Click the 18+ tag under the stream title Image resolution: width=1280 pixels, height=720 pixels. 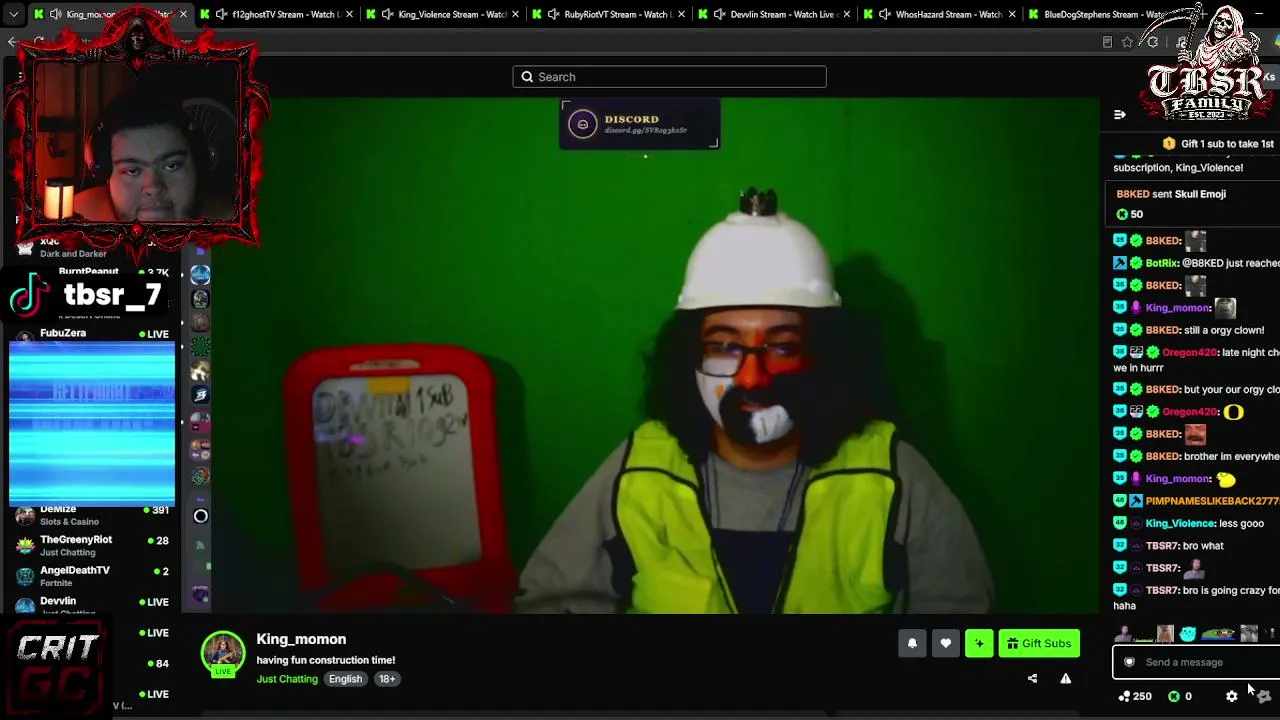pos(387,679)
